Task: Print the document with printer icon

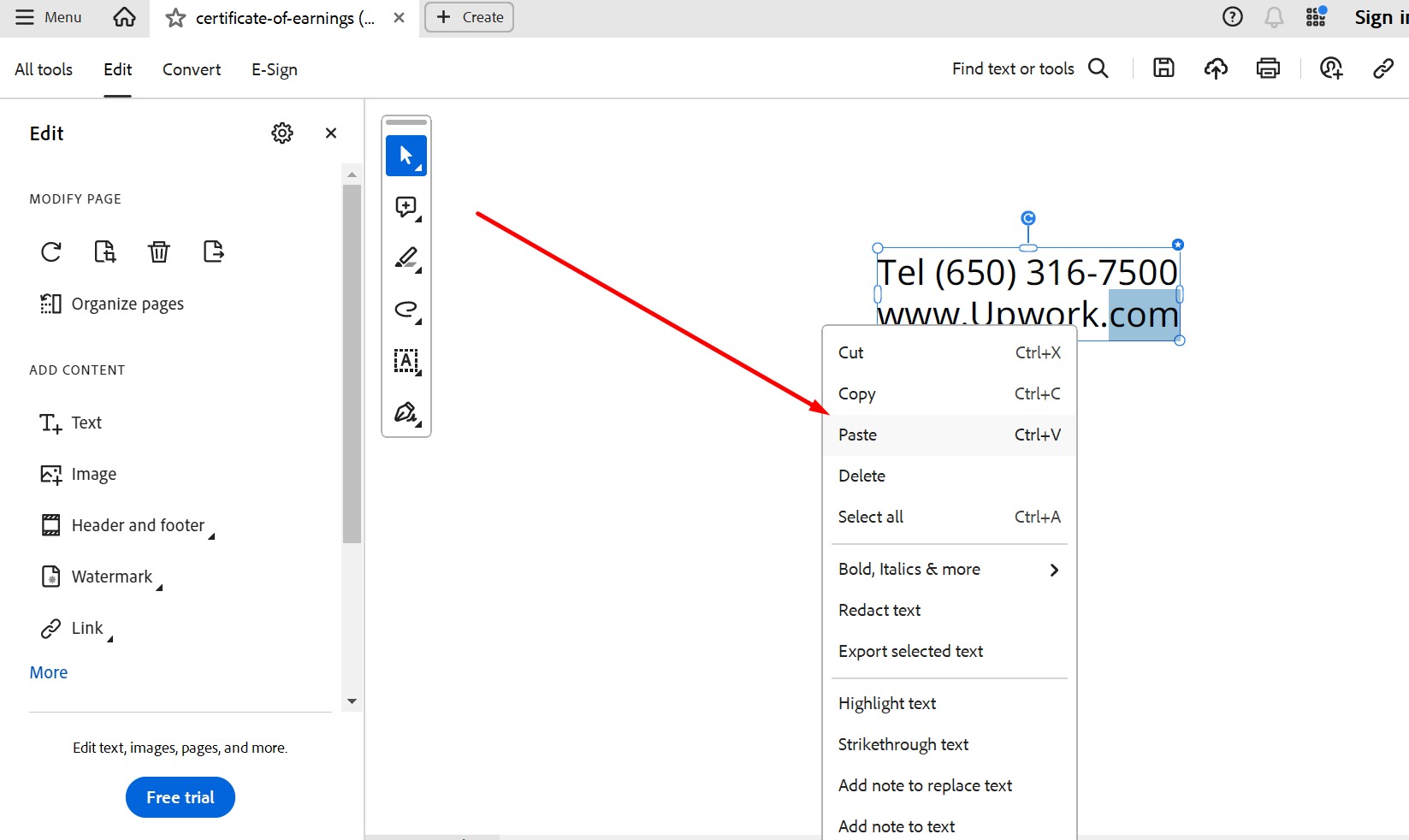Action: pyautogui.click(x=1268, y=68)
